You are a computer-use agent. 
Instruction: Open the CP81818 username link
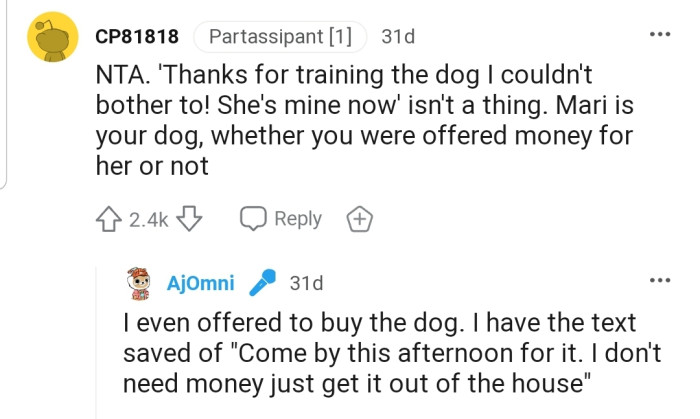[137, 37]
